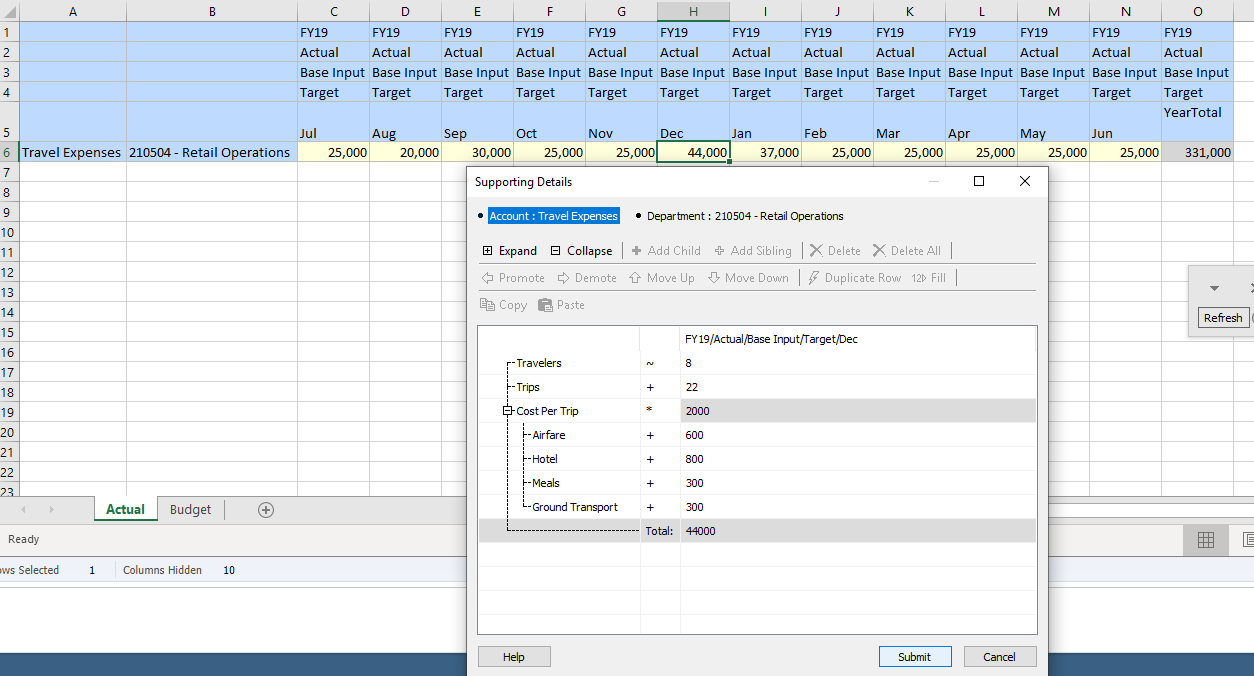Click the Dec cell with 44,000
The image size is (1254, 676).
[x=693, y=152]
